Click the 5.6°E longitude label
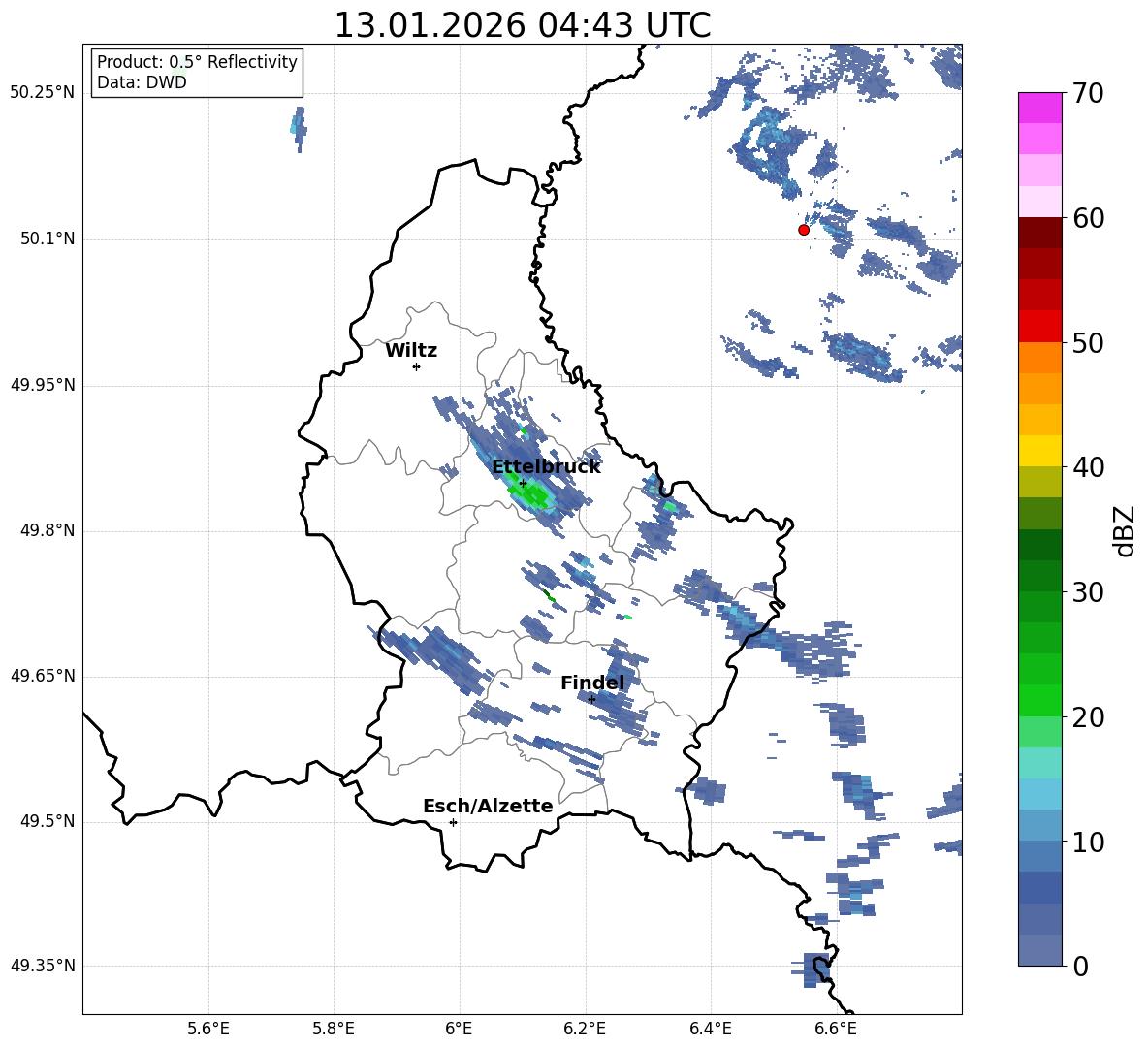Screen dimensions: 1148x1048 click(208, 1029)
